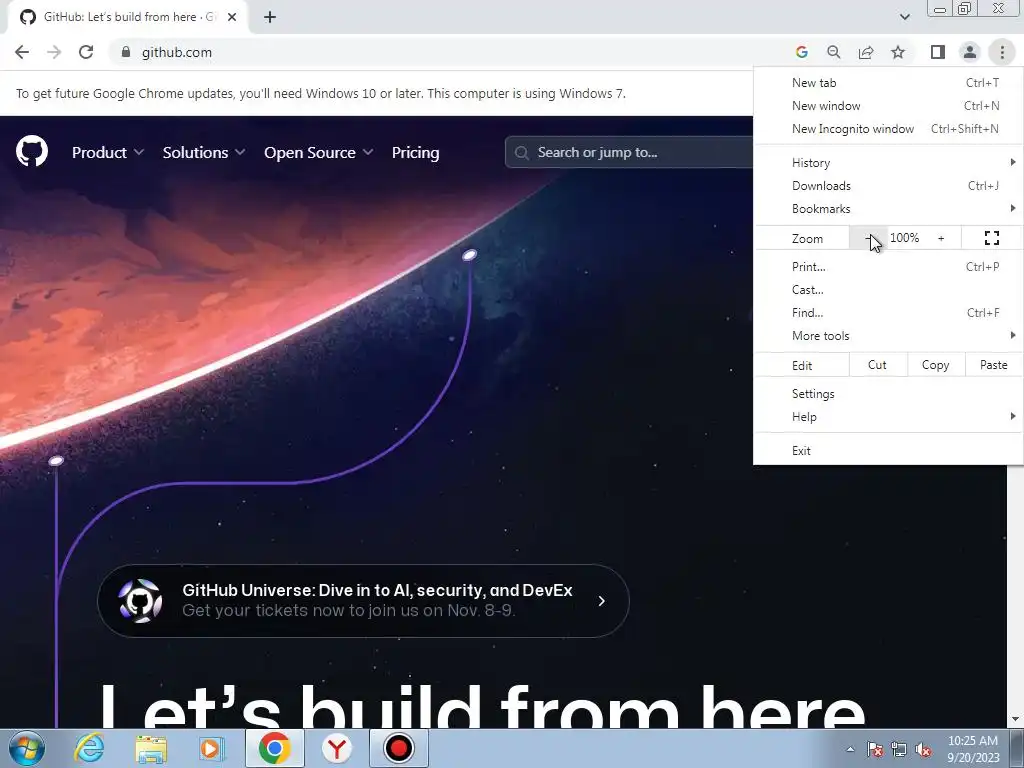Close the three-dot Chrome menu button
This screenshot has height=768, width=1024.
1002,52
